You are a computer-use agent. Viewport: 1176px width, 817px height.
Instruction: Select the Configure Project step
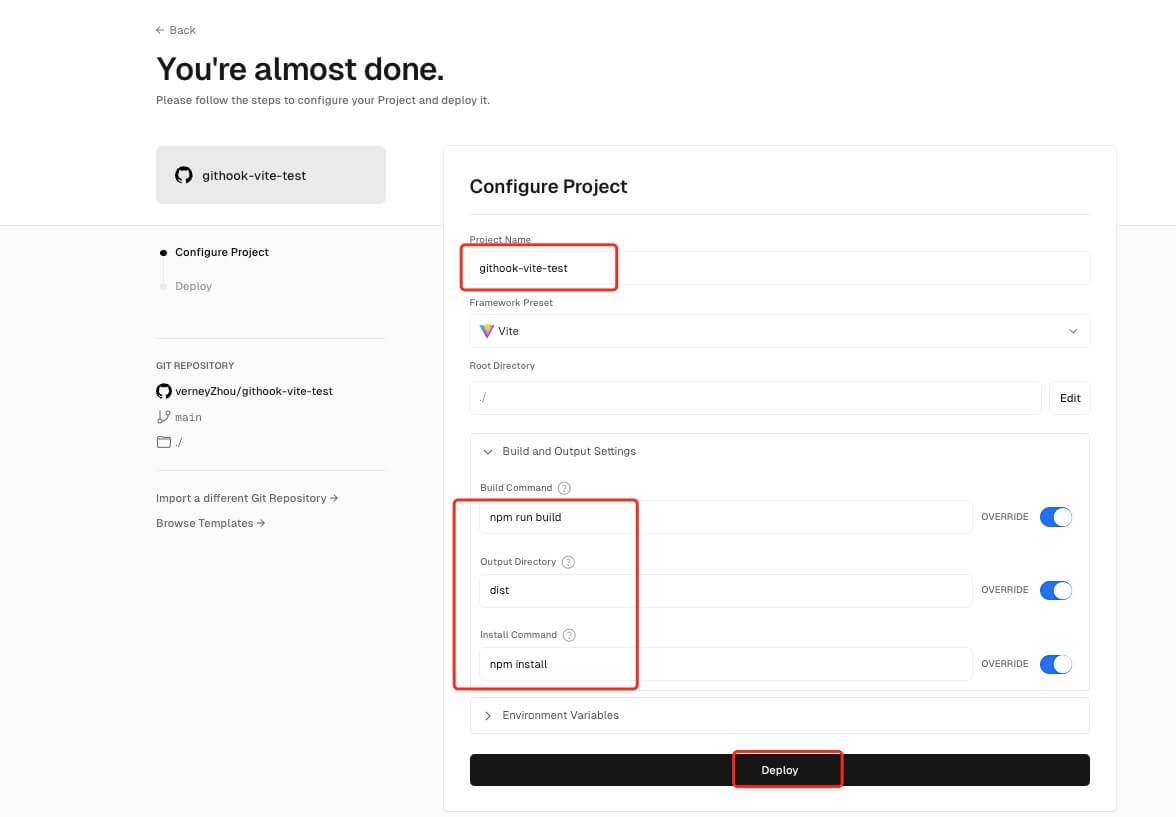coord(221,252)
